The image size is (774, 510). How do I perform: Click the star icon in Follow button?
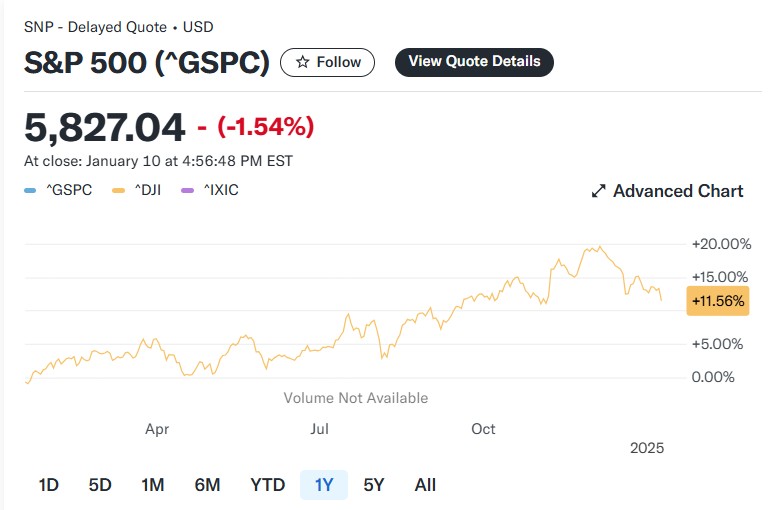click(303, 62)
